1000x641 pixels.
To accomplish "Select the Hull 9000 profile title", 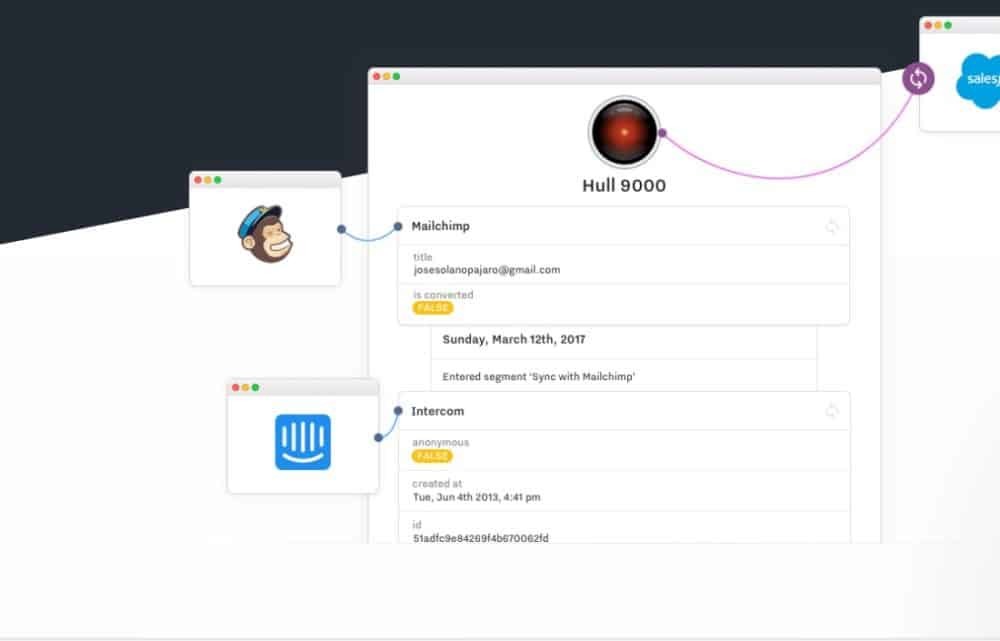I will 623,185.
